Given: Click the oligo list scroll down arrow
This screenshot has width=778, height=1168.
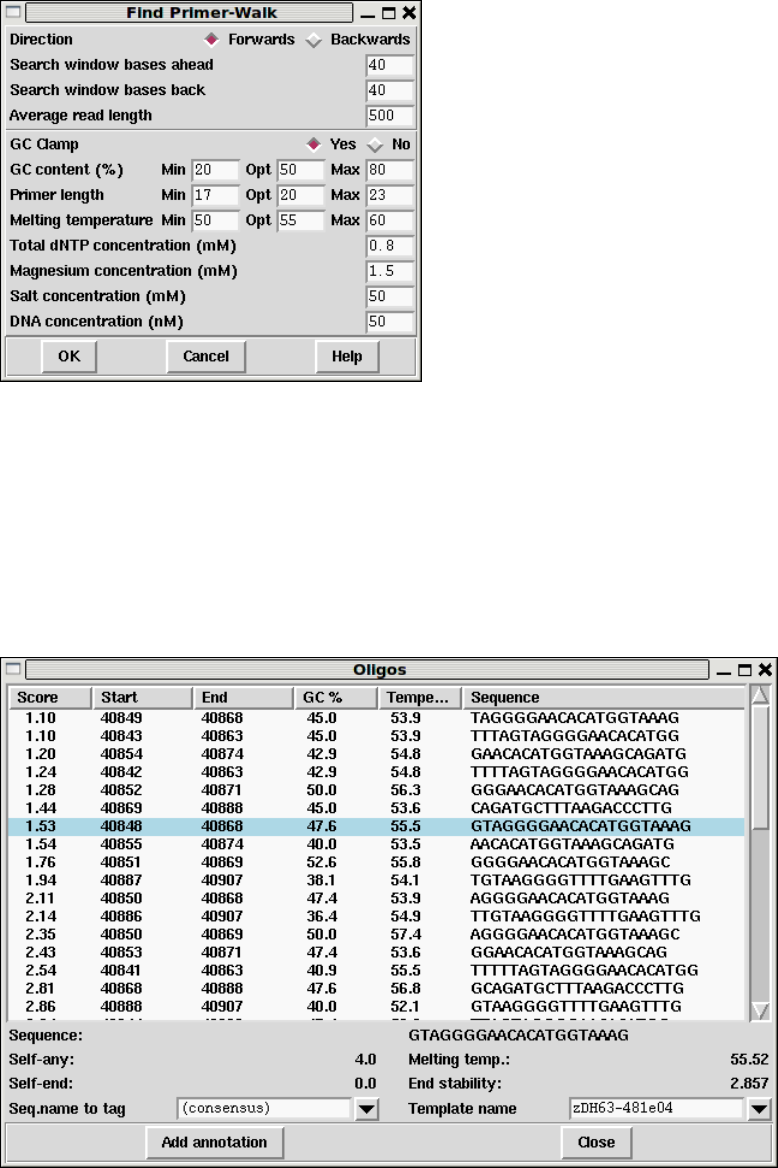Looking at the screenshot, I should click(x=760, y=1011).
